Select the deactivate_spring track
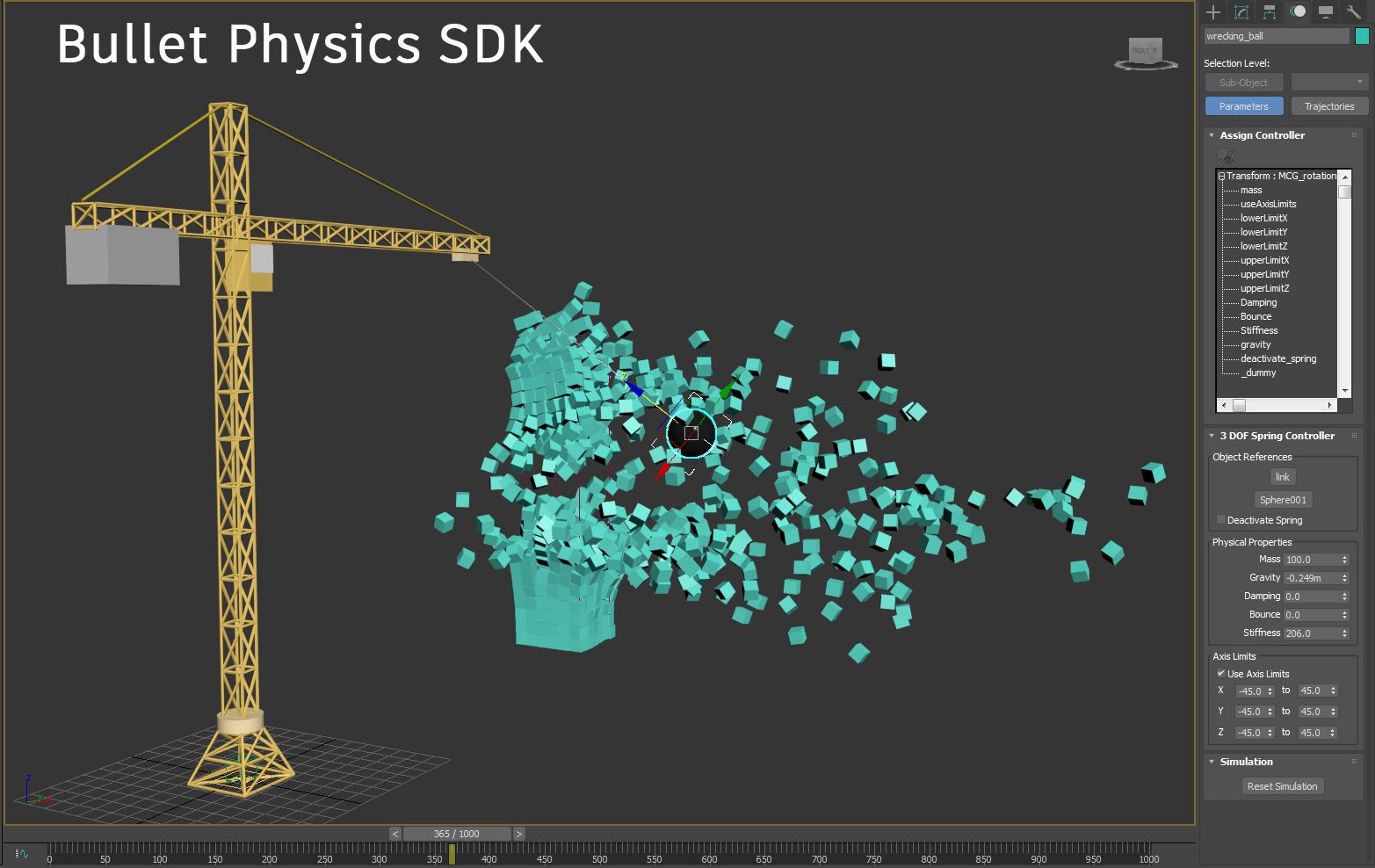1375x868 pixels. pyautogui.click(x=1278, y=358)
